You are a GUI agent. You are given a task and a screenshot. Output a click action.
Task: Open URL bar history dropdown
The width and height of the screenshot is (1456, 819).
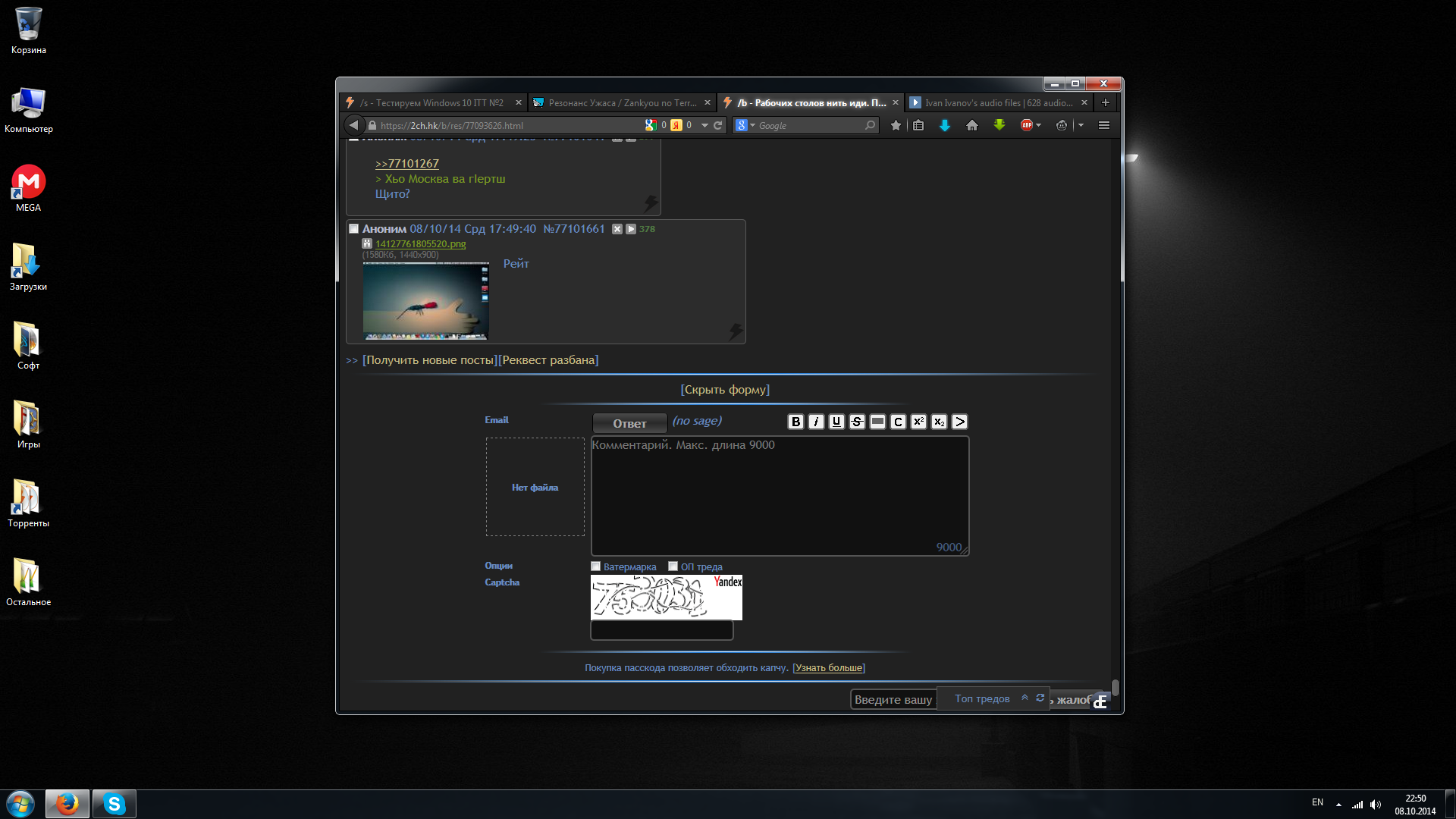coord(704,125)
